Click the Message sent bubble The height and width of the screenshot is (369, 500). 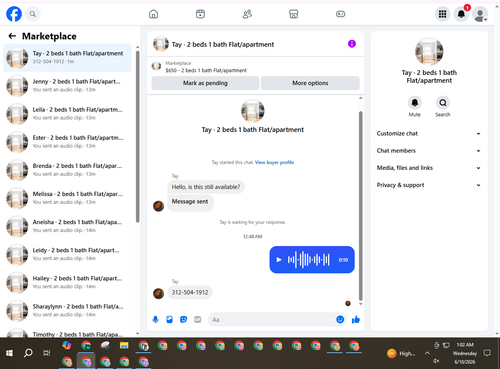(x=190, y=202)
